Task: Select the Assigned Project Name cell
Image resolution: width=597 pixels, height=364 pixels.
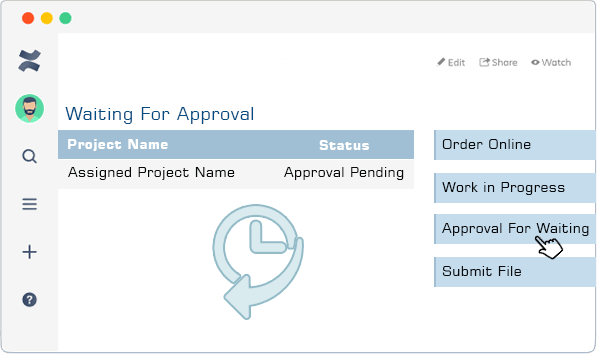Action: pos(151,173)
